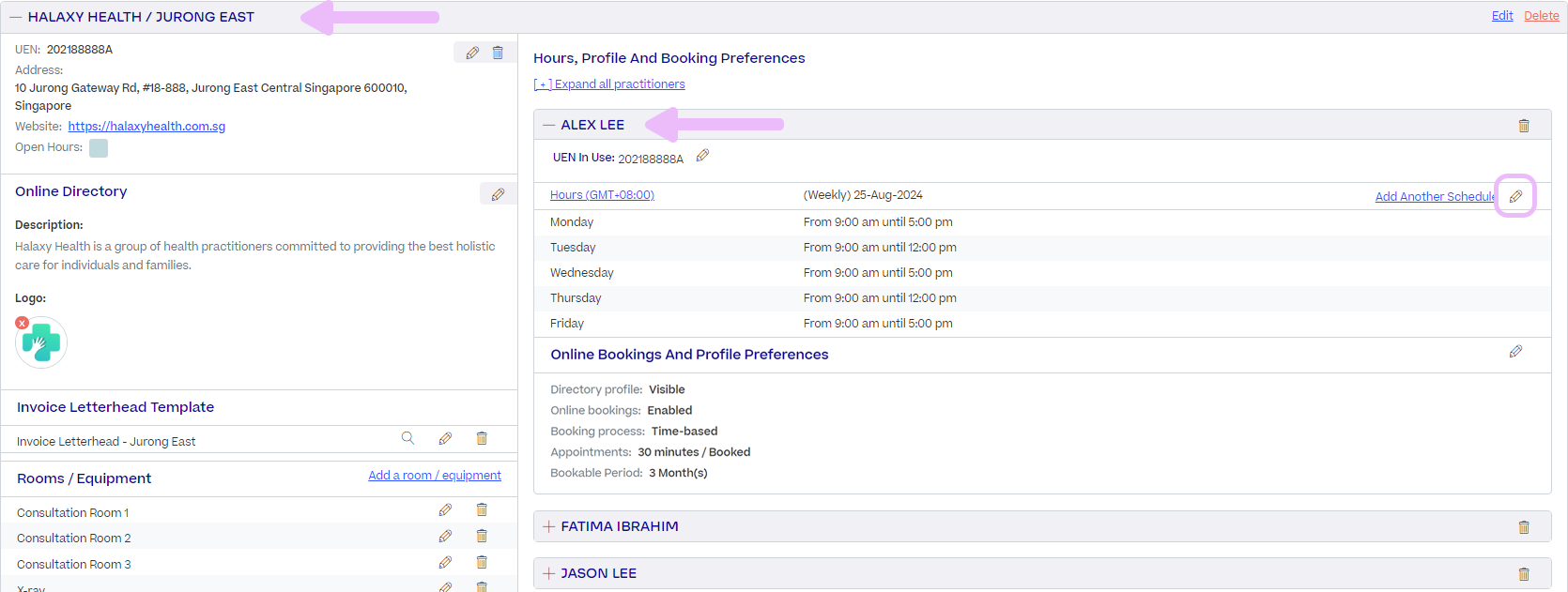Click the Rooms / Equipment heading

click(84, 478)
